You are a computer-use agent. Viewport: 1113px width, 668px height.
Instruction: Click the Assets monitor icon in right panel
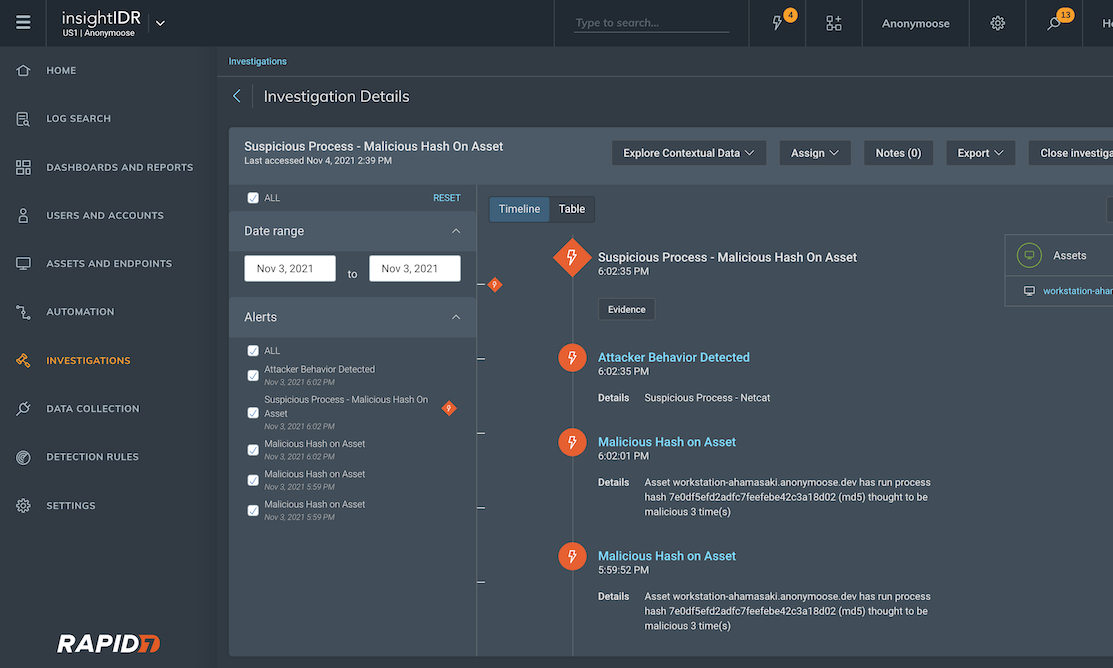click(1028, 255)
